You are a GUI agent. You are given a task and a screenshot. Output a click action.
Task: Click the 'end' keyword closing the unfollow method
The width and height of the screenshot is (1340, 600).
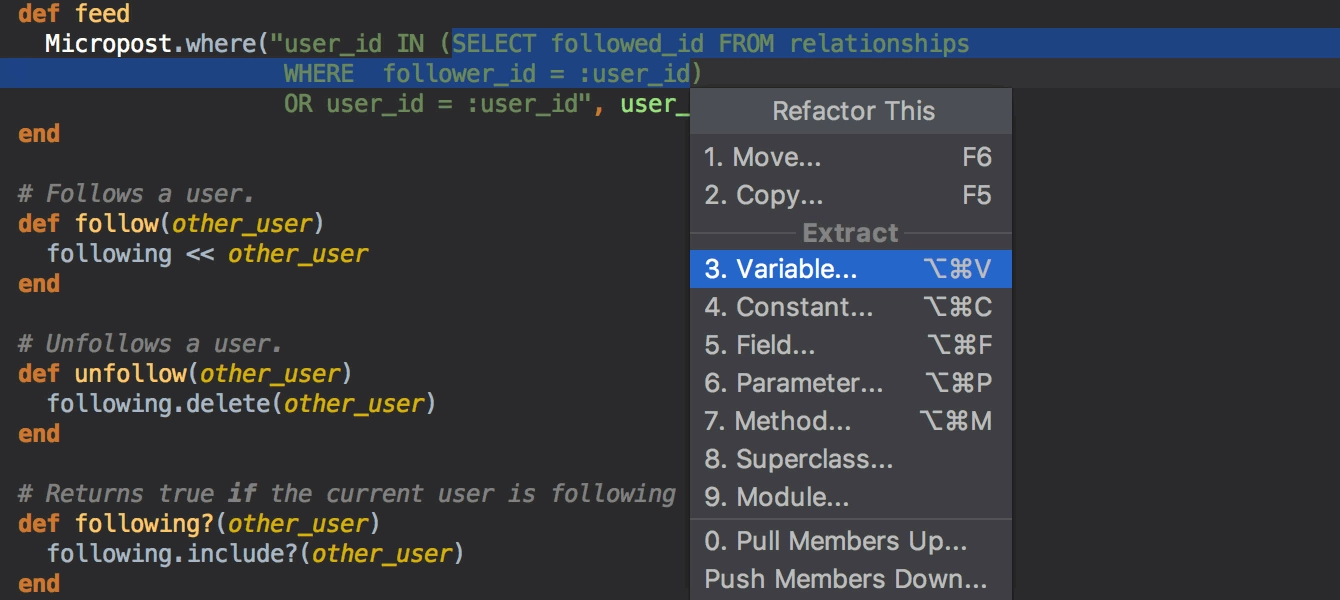coord(39,434)
